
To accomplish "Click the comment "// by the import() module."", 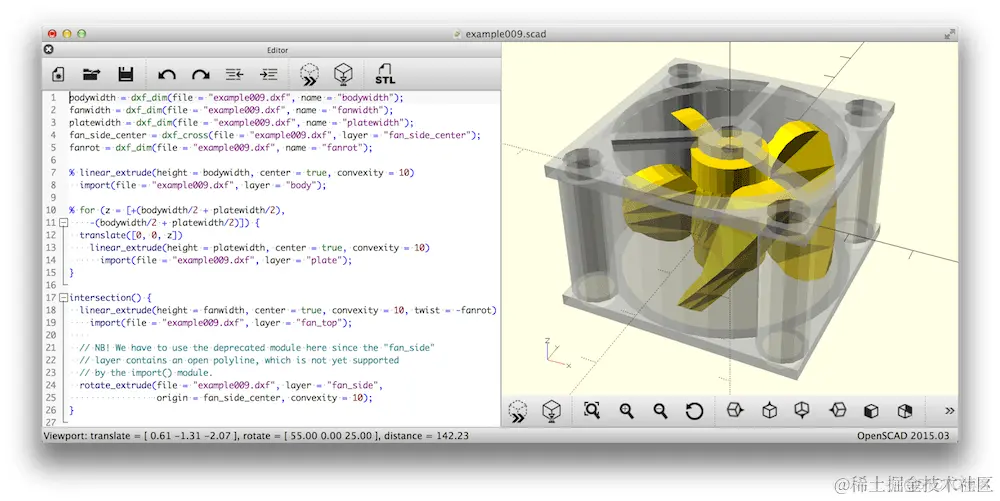I will [146, 372].
